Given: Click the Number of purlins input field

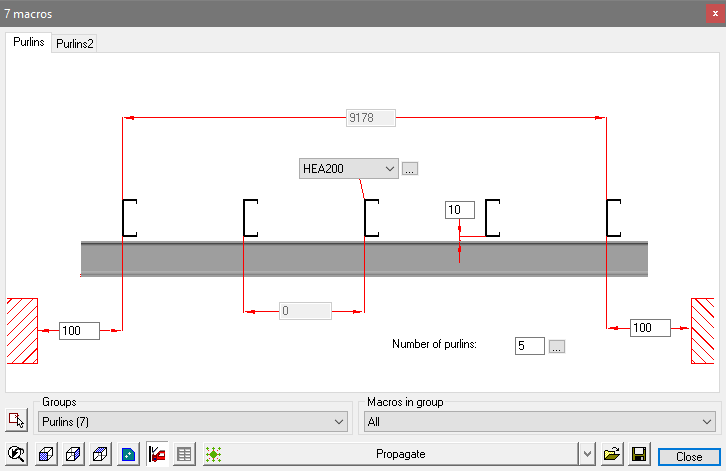Looking at the screenshot, I should pyautogui.click(x=529, y=346).
